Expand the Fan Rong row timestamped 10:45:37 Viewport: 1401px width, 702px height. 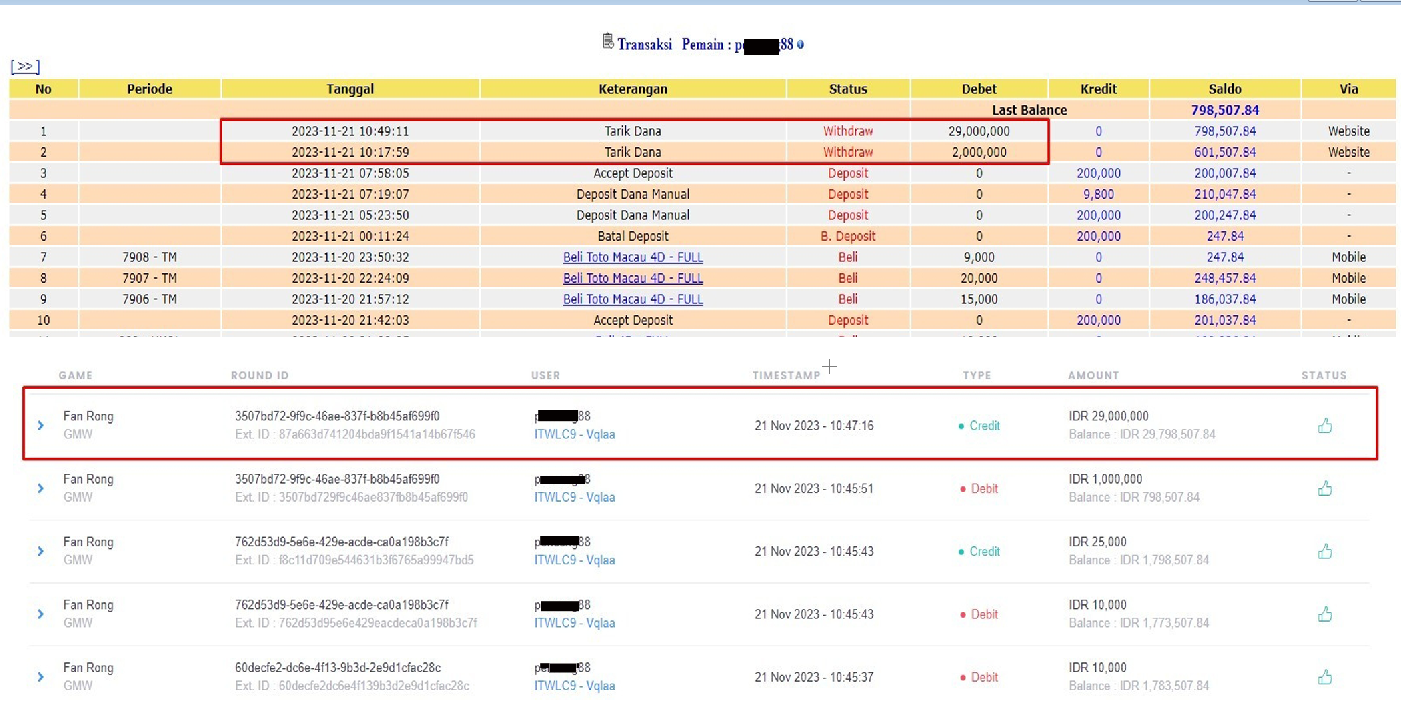41,677
